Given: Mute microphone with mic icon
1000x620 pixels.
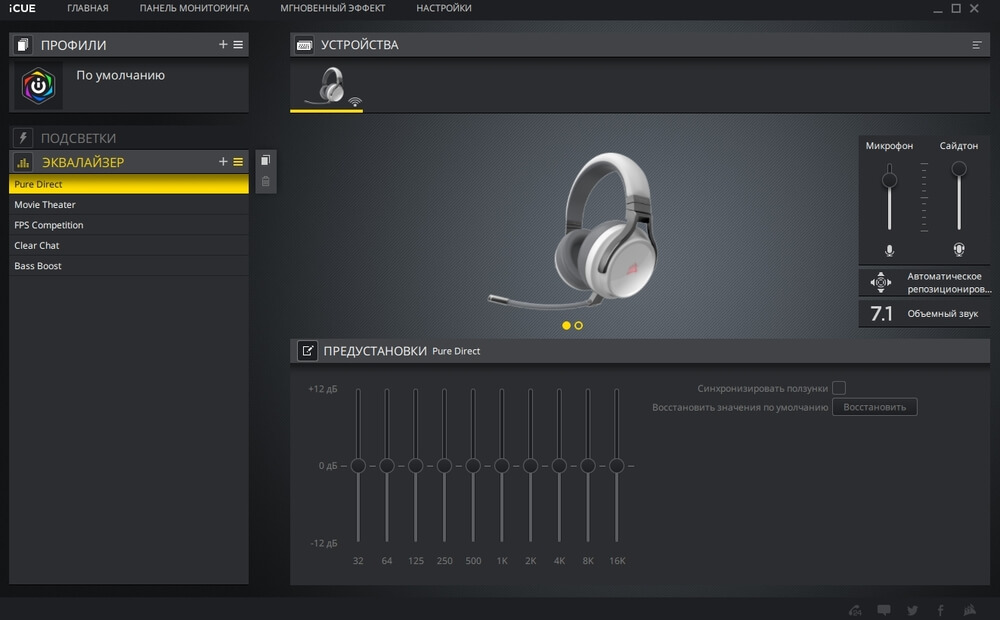Looking at the screenshot, I should point(889,251).
